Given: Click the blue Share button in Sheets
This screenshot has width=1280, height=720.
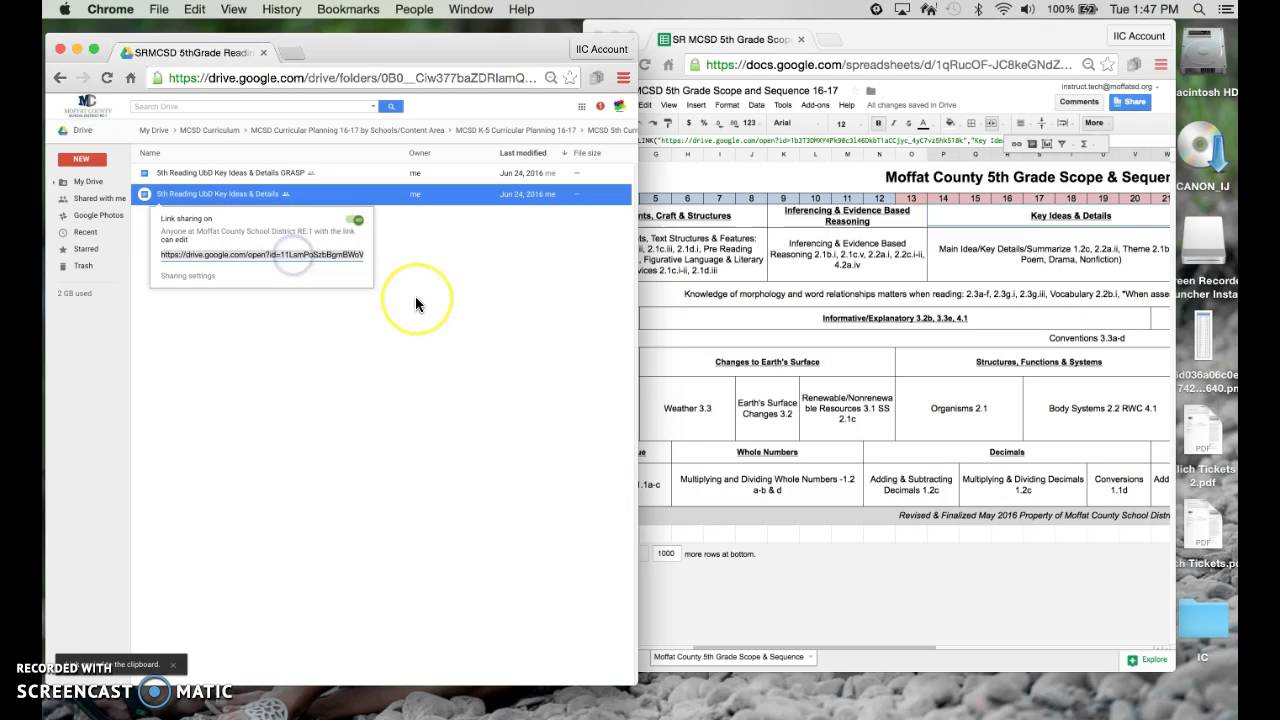Looking at the screenshot, I should pyautogui.click(x=1130, y=102).
